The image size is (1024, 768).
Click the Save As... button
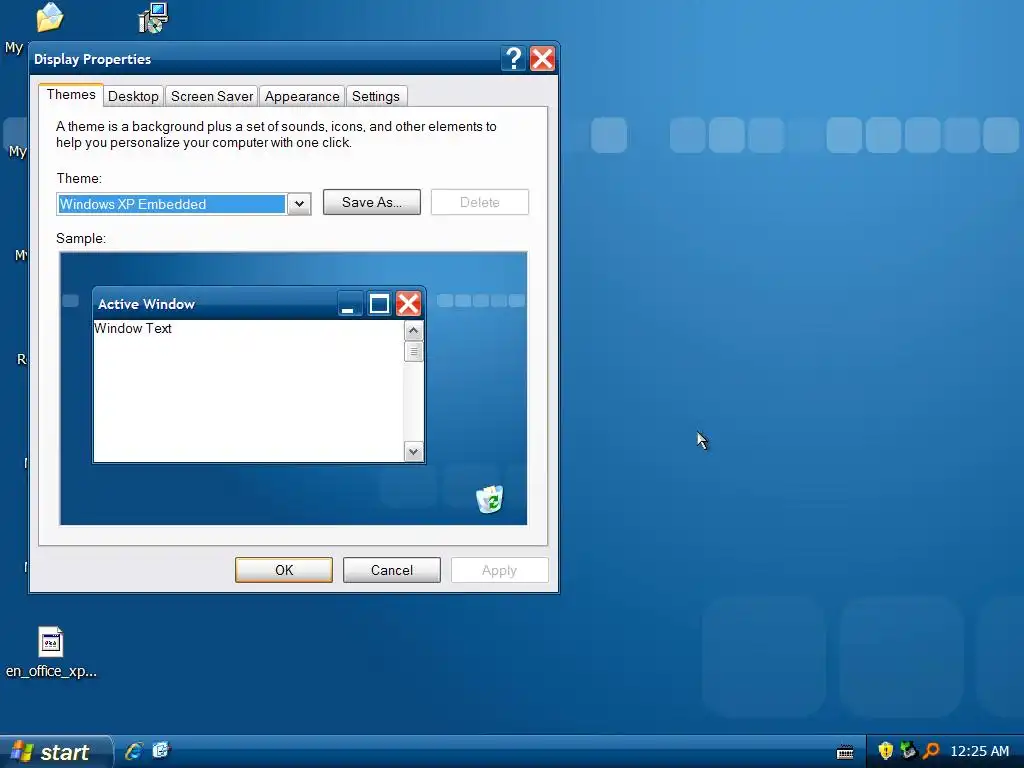[x=372, y=202]
